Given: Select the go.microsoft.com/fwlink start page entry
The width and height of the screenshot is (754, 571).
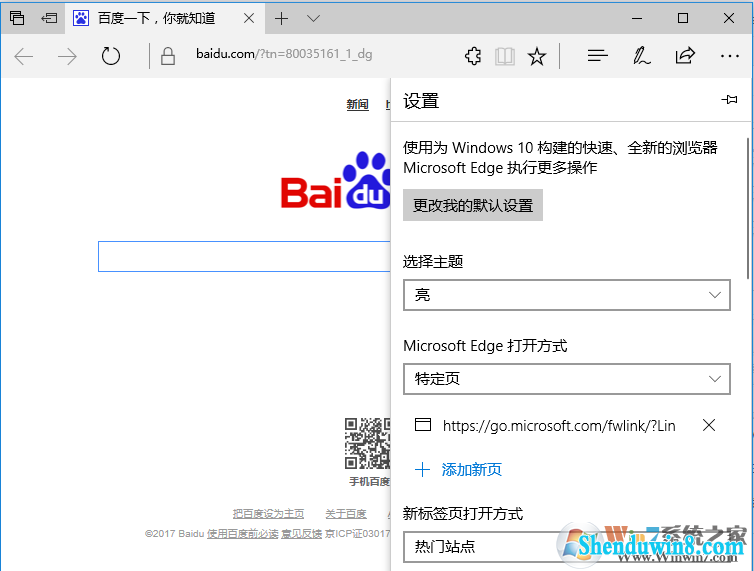Looking at the screenshot, I should 545,426.
